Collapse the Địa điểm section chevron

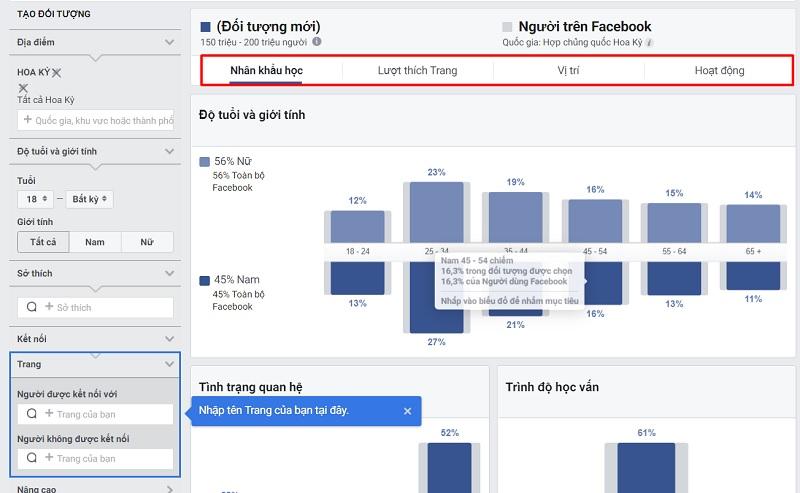point(169,42)
